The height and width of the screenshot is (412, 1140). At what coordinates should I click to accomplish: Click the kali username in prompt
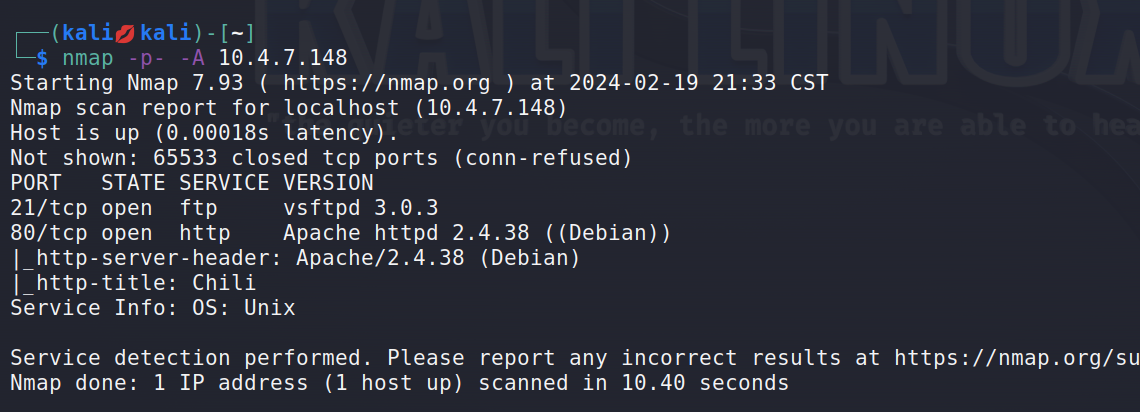pos(88,33)
